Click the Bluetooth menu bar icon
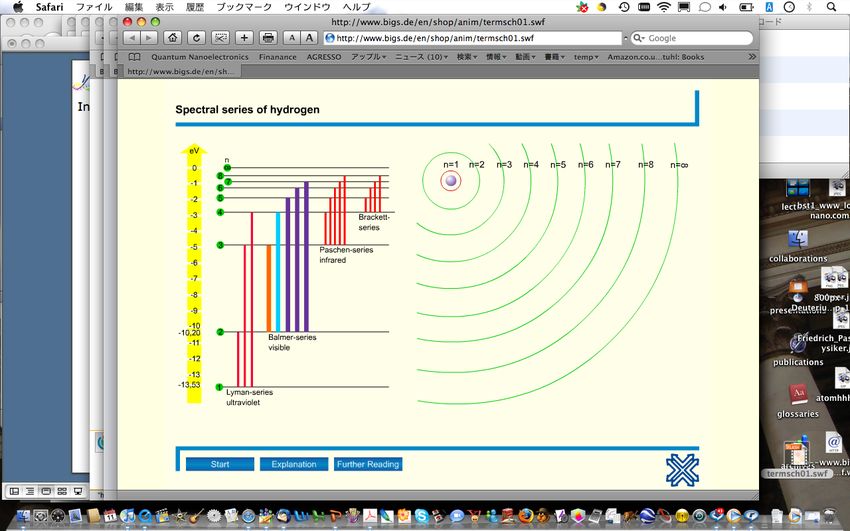 pos(809,7)
